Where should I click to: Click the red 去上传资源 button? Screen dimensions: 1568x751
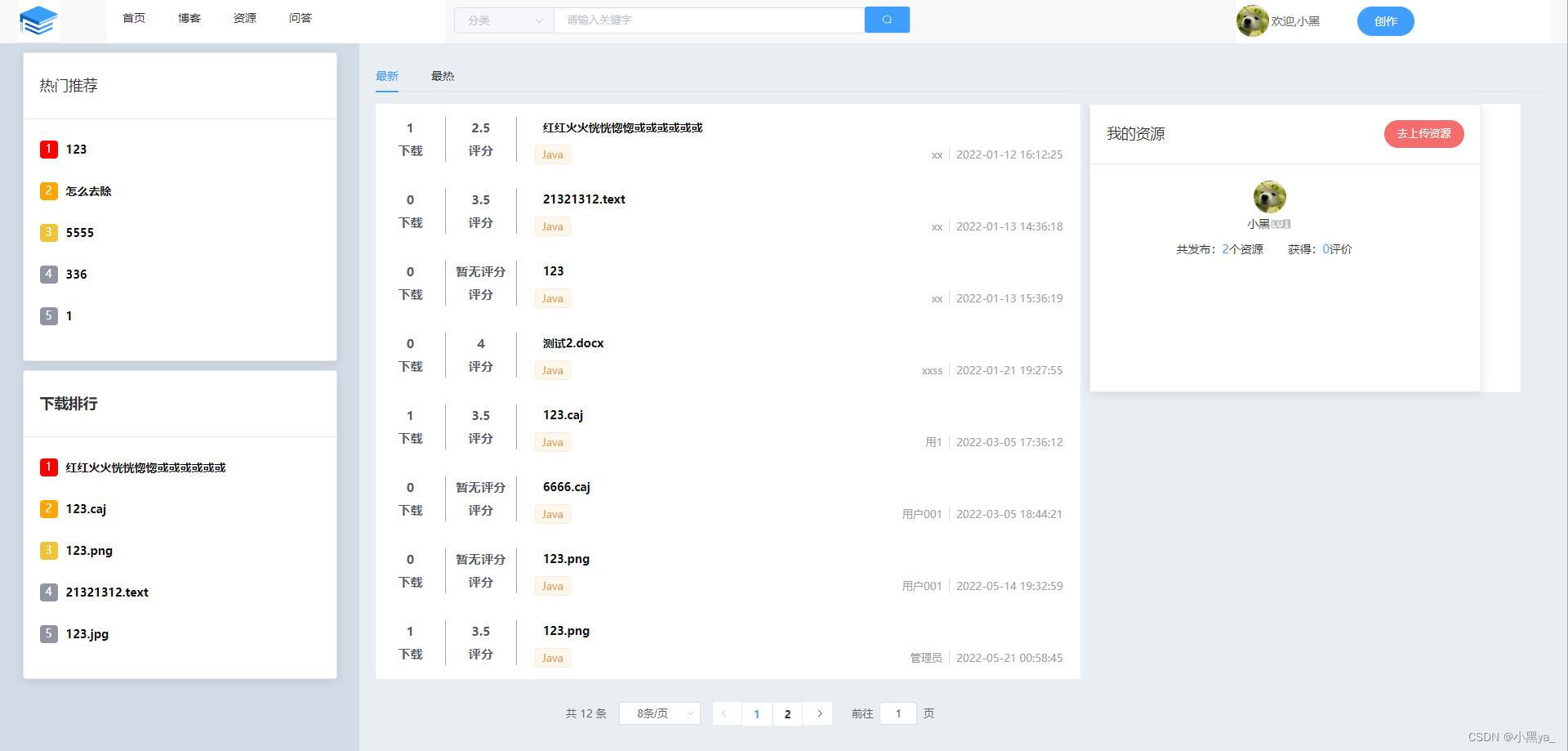pyautogui.click(x=1423, y=134)
